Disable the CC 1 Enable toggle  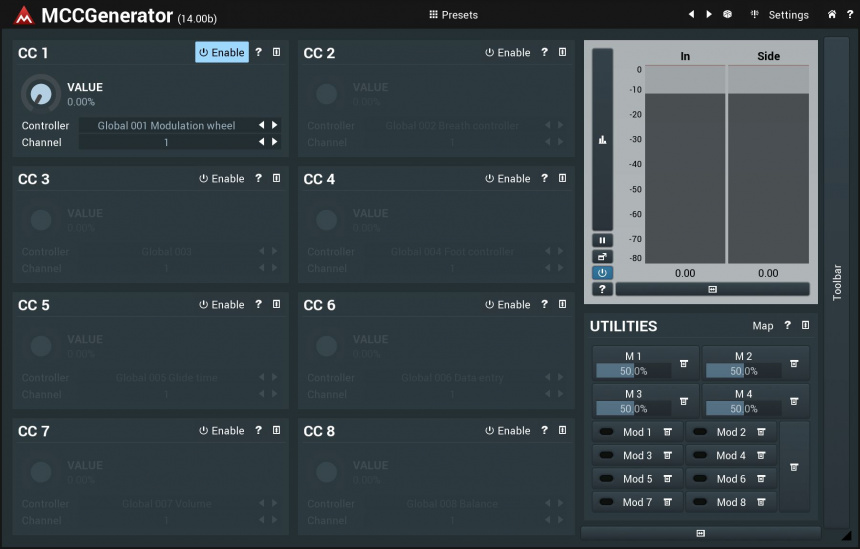tap(222, 52)
